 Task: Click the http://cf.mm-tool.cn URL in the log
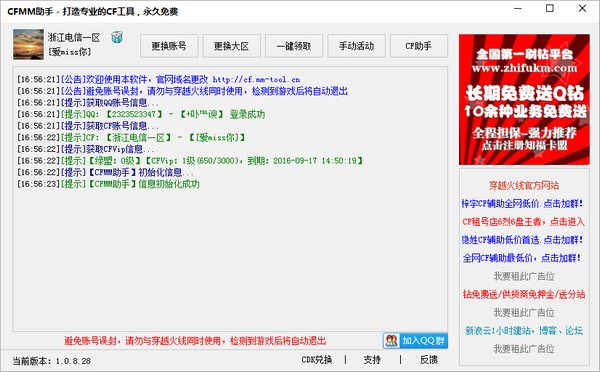tap(256, 80)
